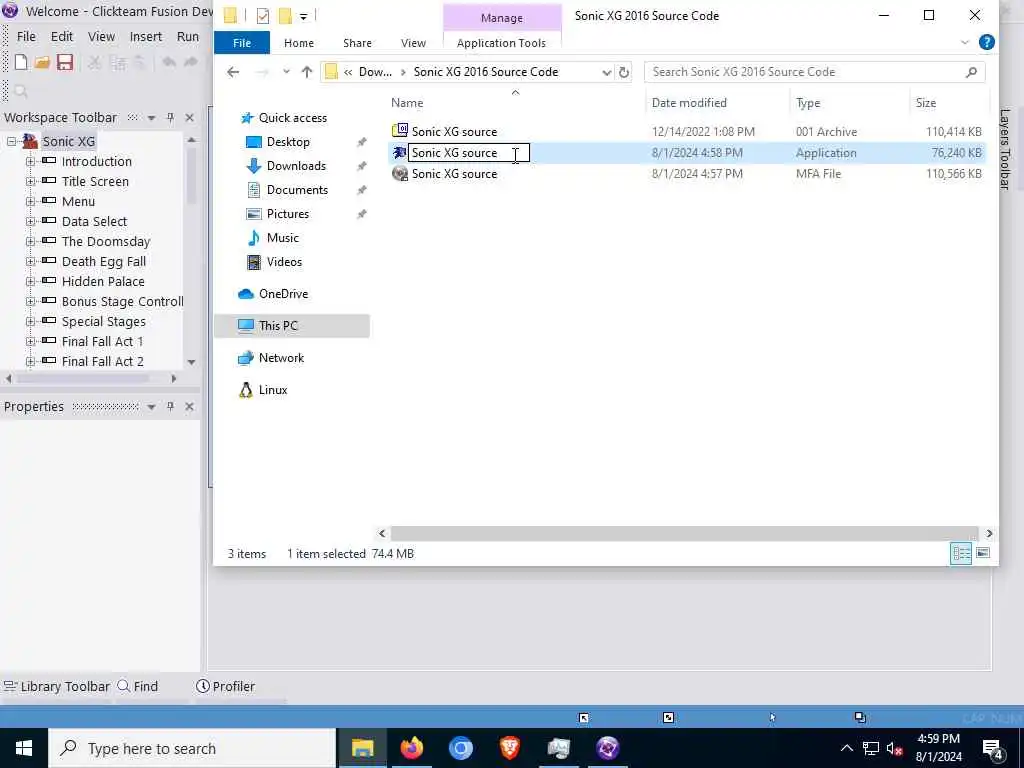Expand the Title Screen frame node
Image resolution: width=1024 pixels, height=768 pixels.
(30, 182)
